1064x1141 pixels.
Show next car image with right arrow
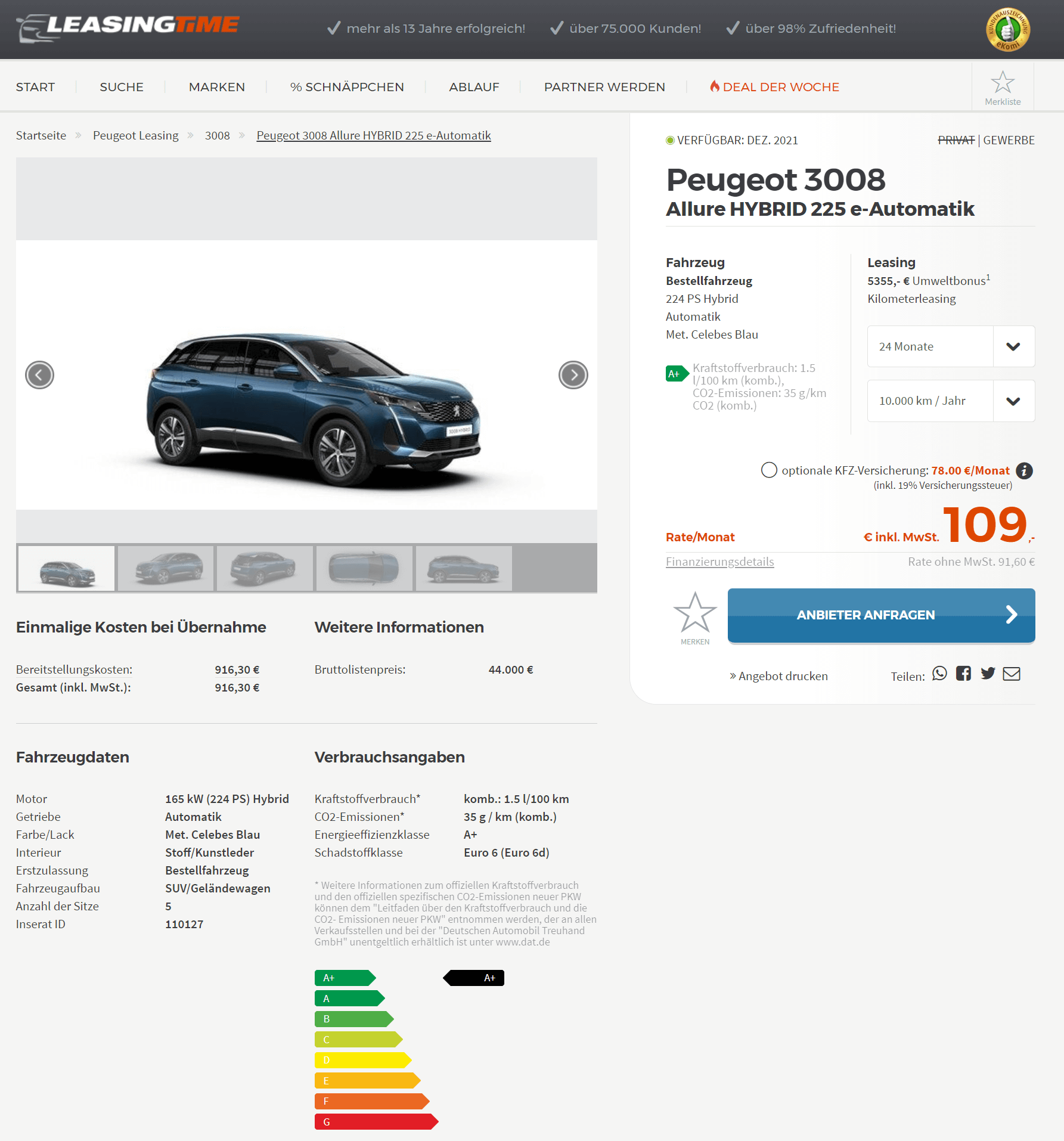click(x=573, y=375)
